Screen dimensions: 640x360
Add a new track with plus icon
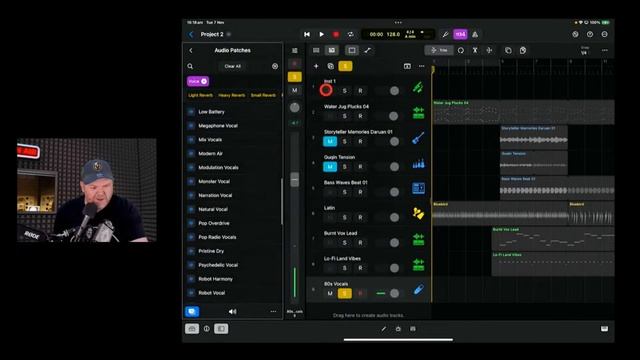[x=316, y=66]
